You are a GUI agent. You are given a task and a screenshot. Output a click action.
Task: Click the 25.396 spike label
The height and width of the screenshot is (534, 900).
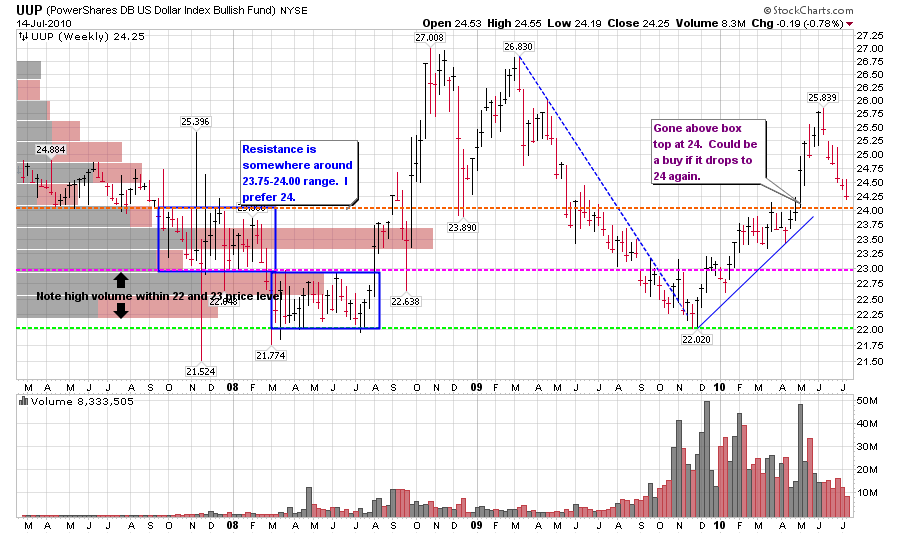click(x=195, y=122)
